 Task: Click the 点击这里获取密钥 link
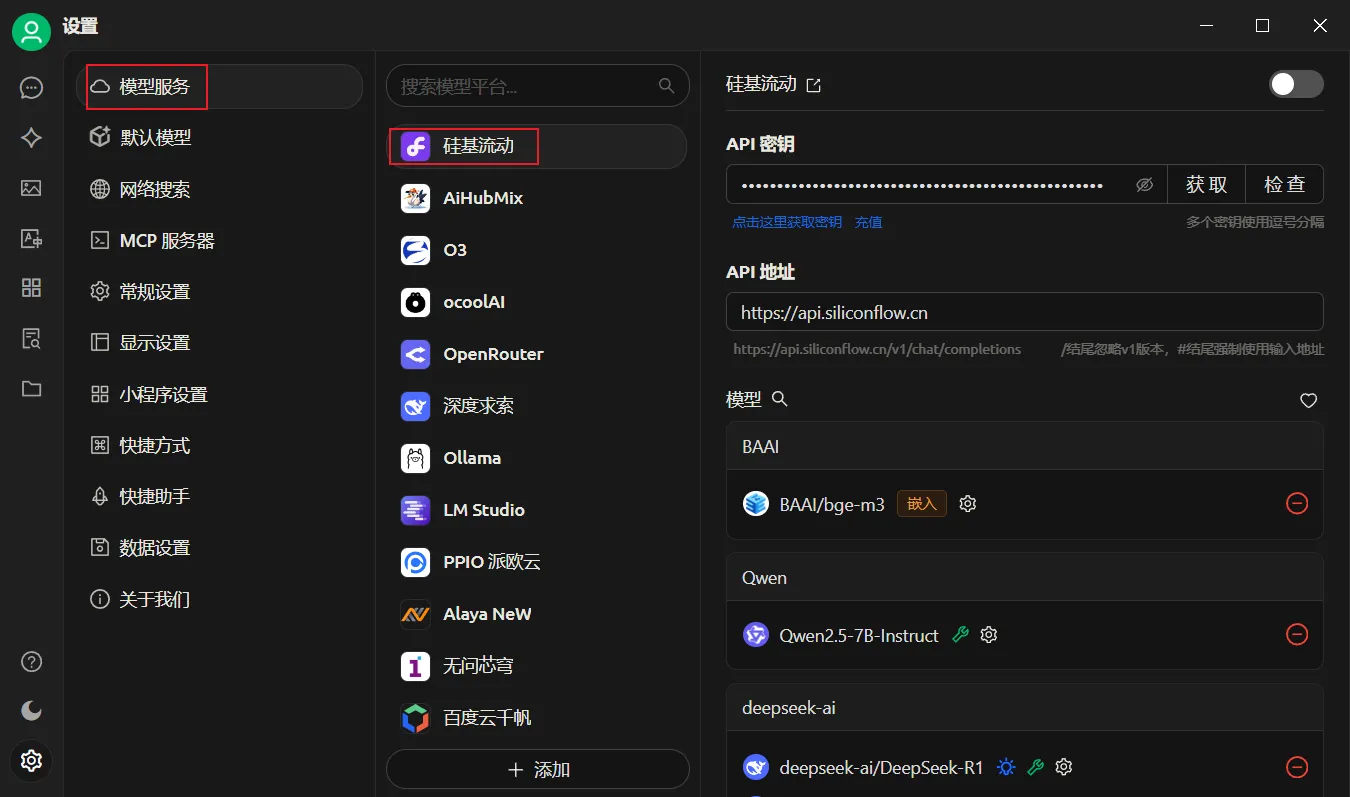787,222
